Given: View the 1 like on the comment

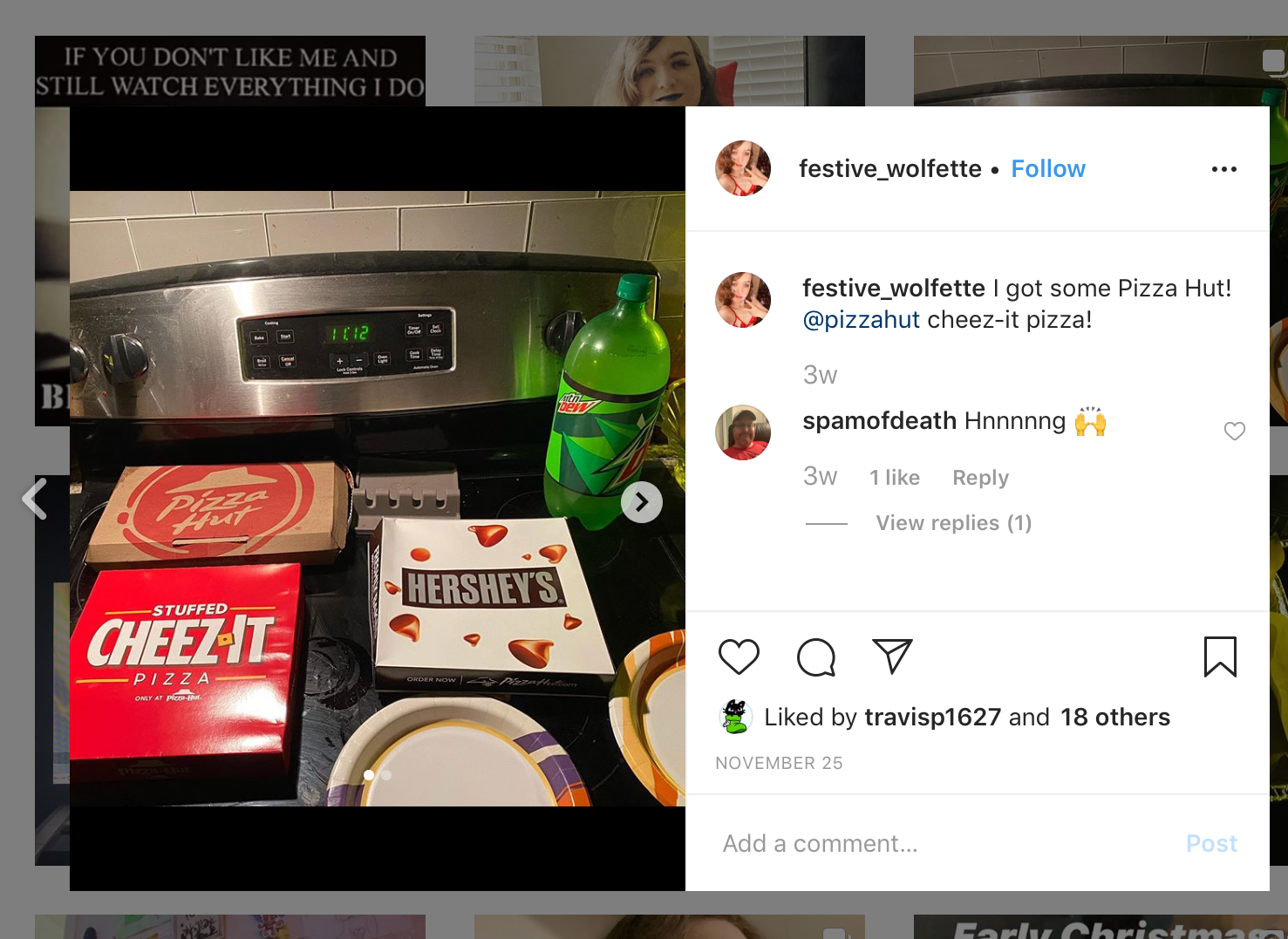Looking at the screenshot, I should pos(895,478).
